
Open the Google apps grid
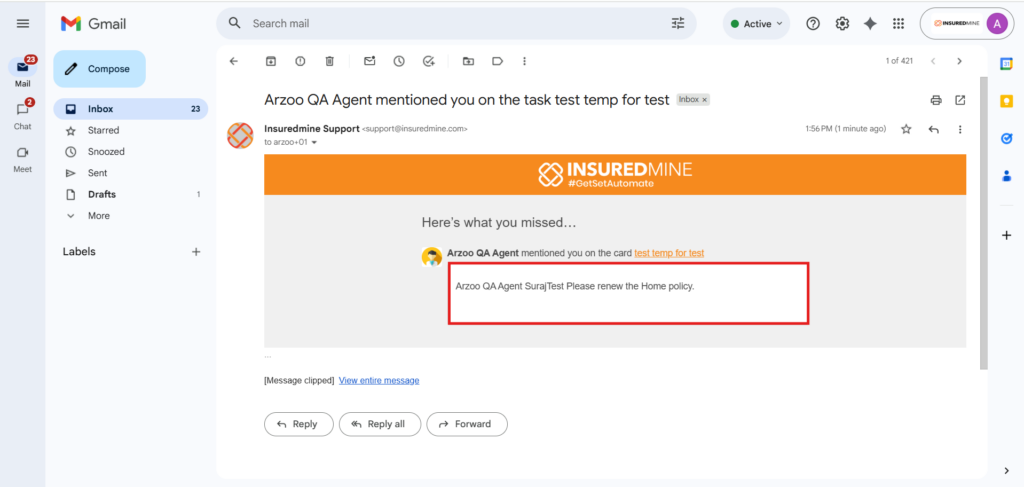898,24
